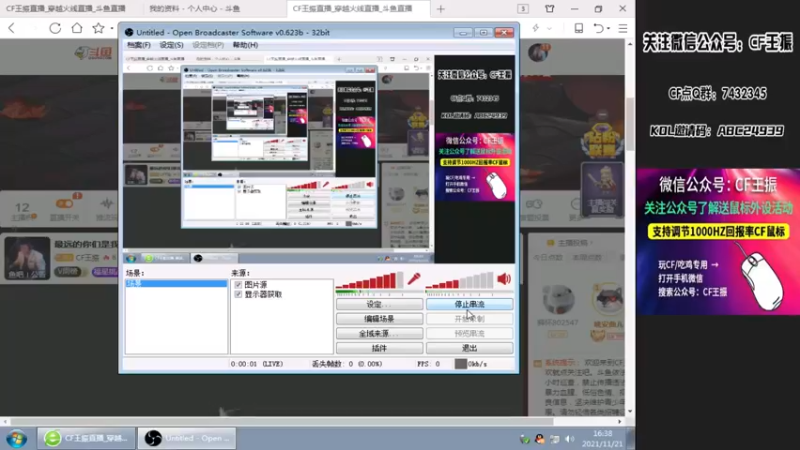Go back in the browser
This screenshot has width=800, height=450.
coord(12,28)
